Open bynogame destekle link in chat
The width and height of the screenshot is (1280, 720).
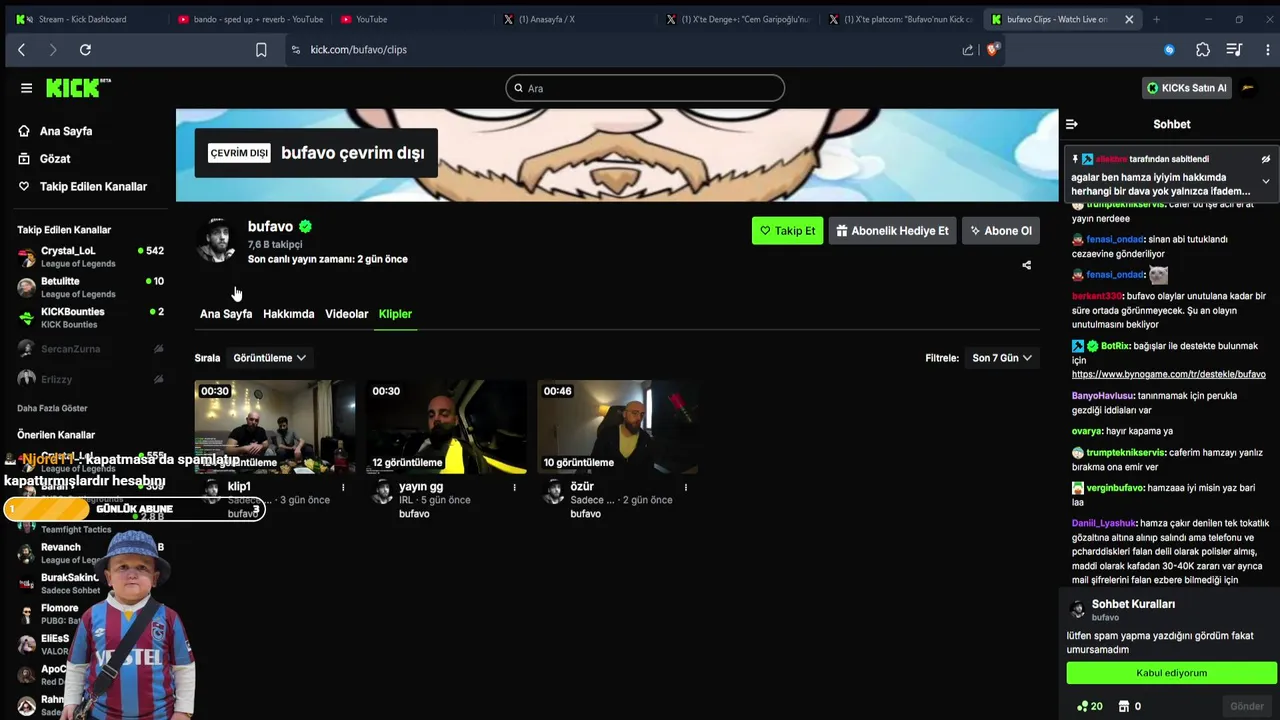click(x=1168, y=374)
